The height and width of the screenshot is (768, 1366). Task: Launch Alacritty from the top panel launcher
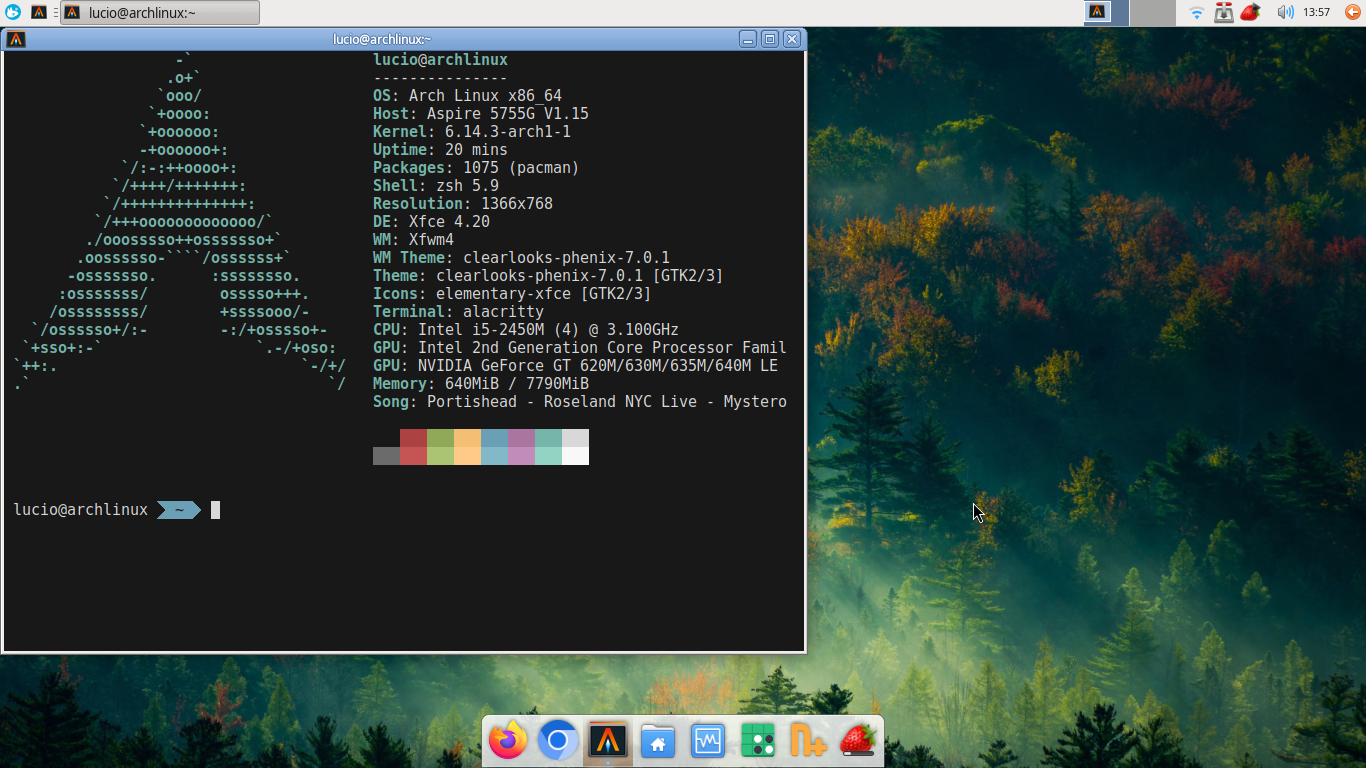pyautogui.click(x=39, y=12)
